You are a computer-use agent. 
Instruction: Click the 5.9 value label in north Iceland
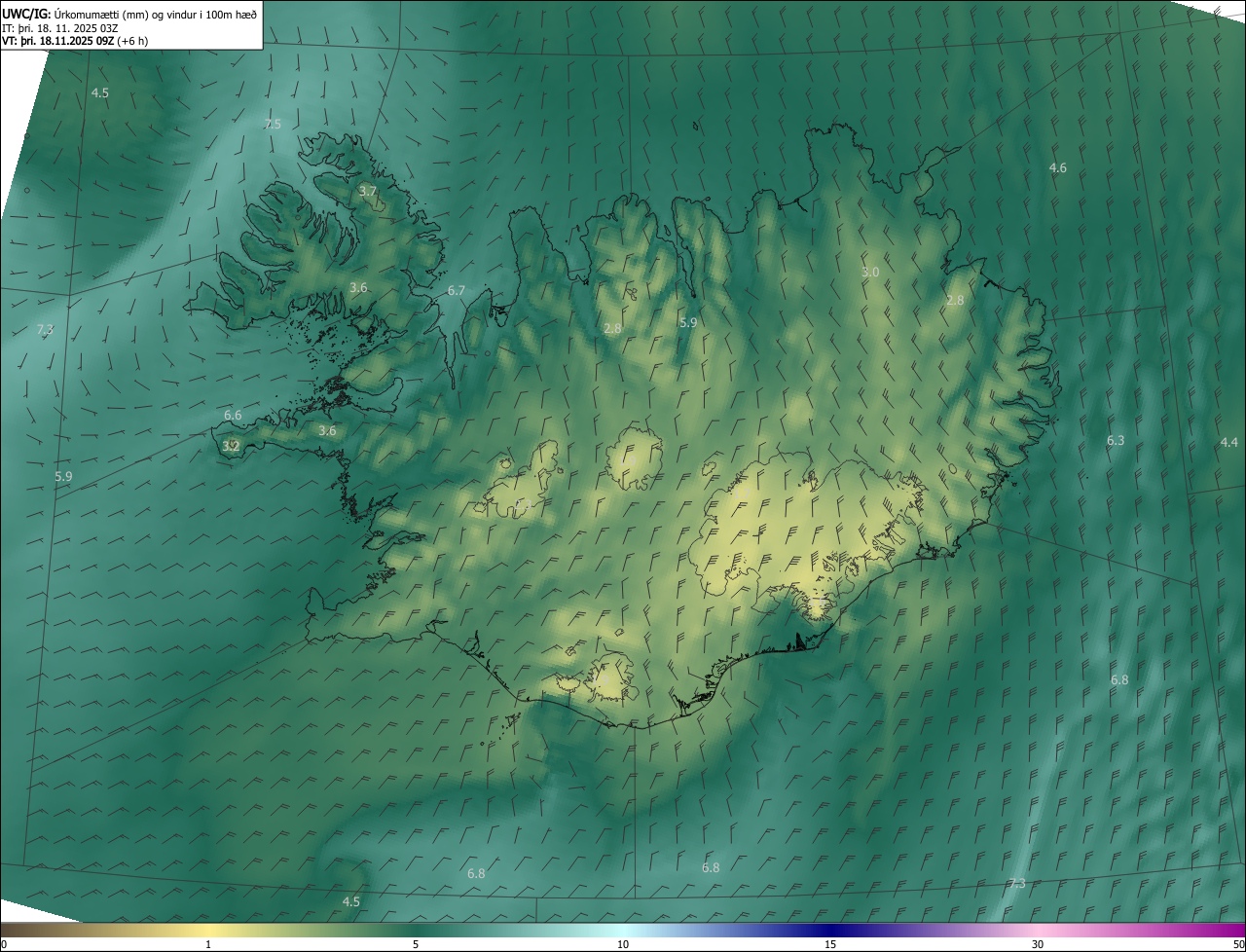click(688, 321)
